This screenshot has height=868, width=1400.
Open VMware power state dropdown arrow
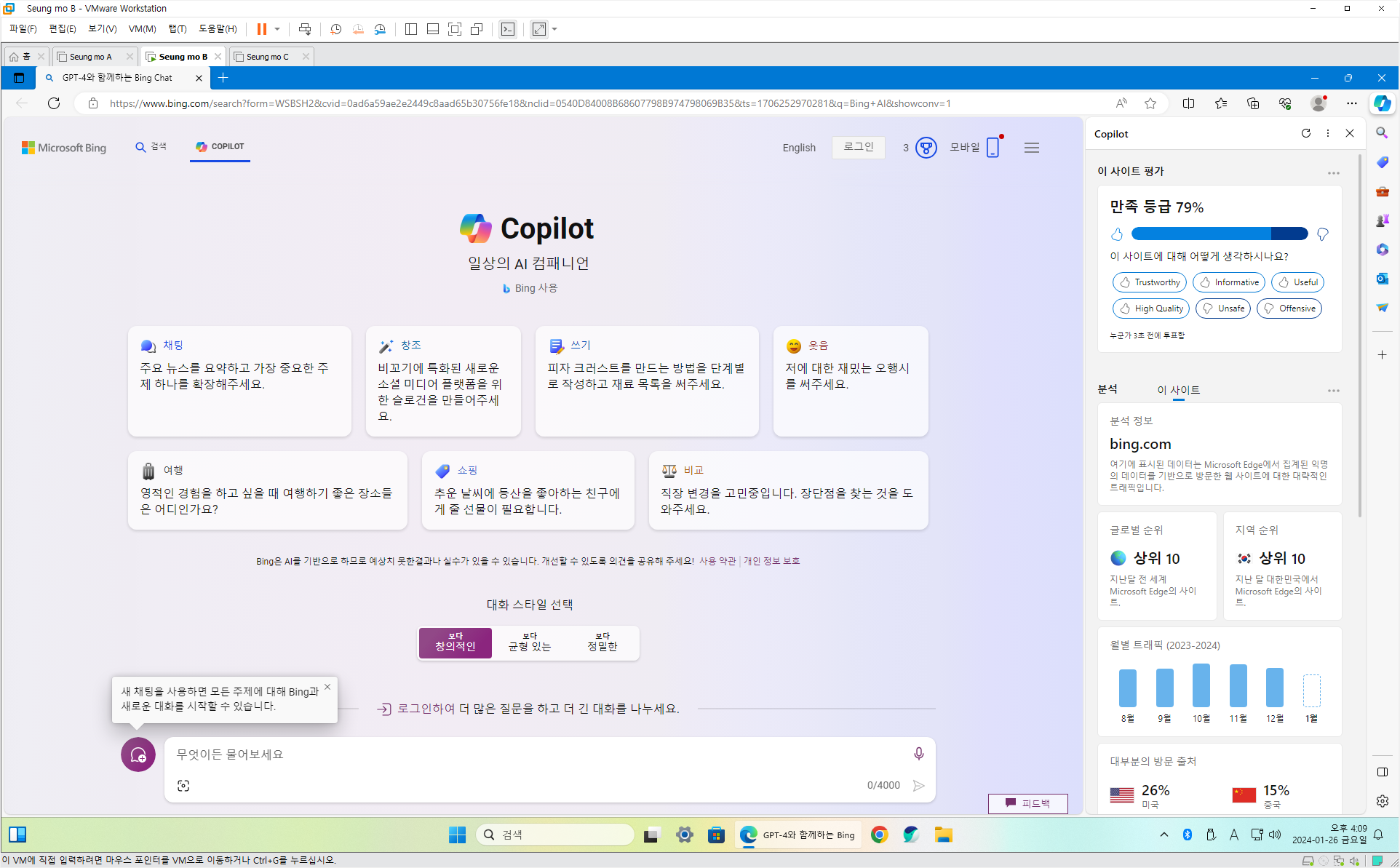[277, 29]
